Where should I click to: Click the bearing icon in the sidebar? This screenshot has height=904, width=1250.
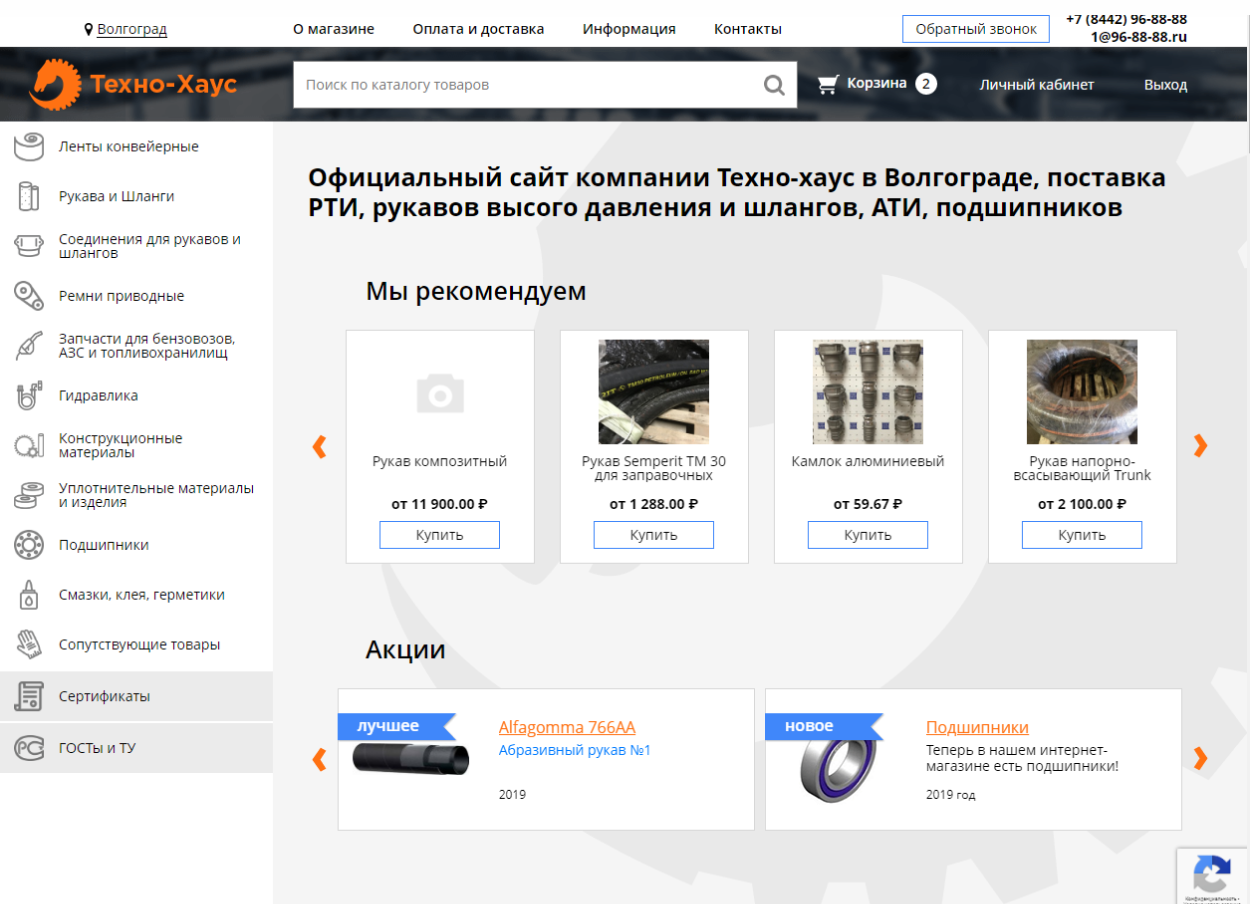[29, 545]
